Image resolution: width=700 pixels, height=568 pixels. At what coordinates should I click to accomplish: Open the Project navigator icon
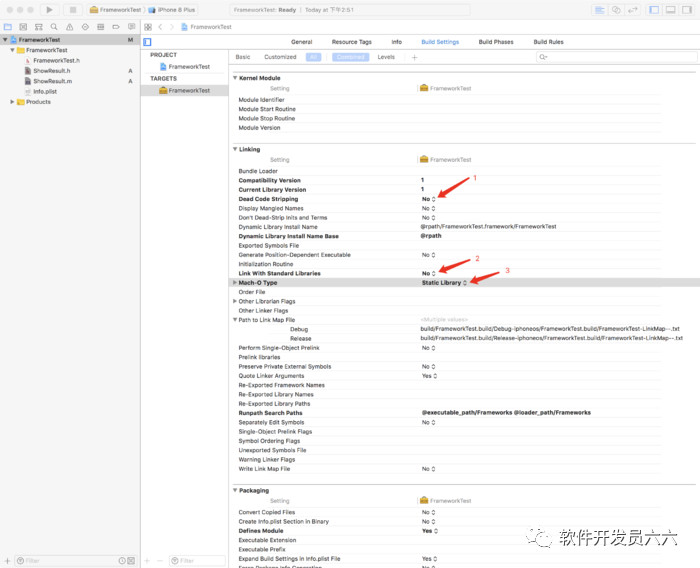8,27
